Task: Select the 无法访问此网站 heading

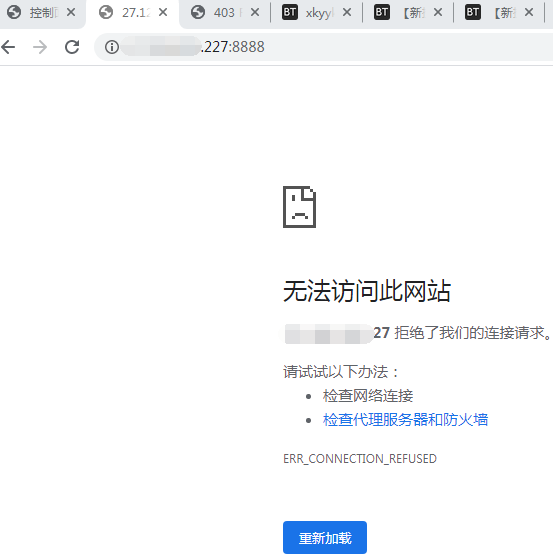Action: pos(367,291)
